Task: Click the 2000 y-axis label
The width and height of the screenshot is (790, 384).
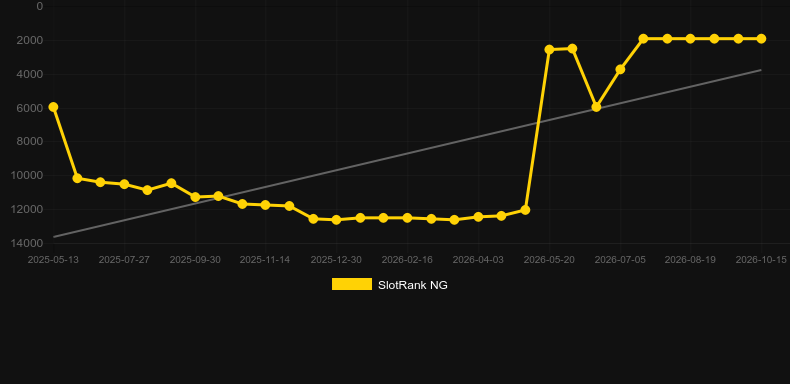Action: pos(29,40)
